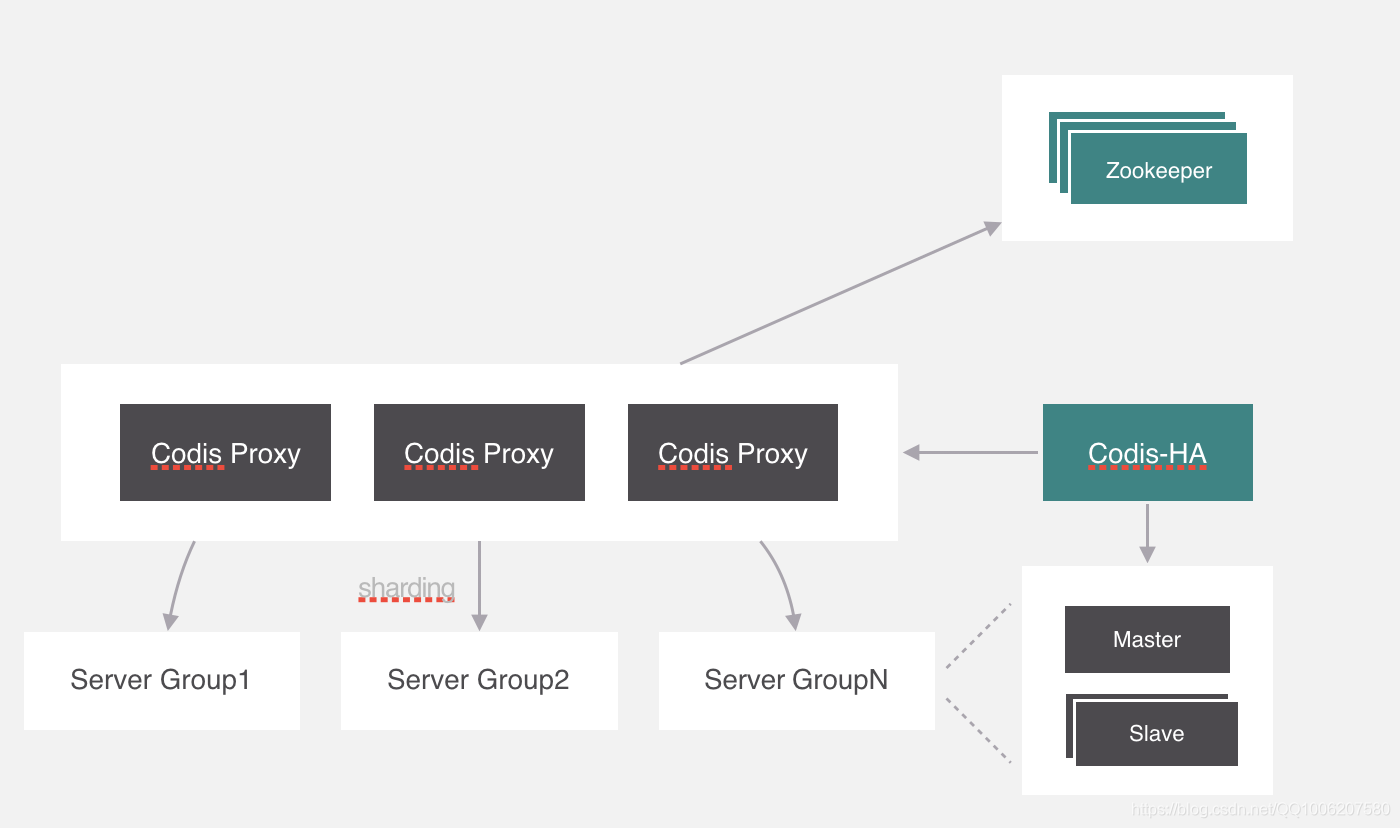Click the Master node
Screen dimensions: 1400x828
point(1147,639)
